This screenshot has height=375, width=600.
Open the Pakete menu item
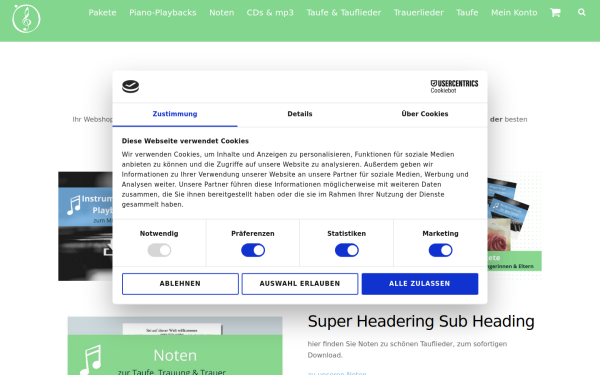tap(102, 13)
